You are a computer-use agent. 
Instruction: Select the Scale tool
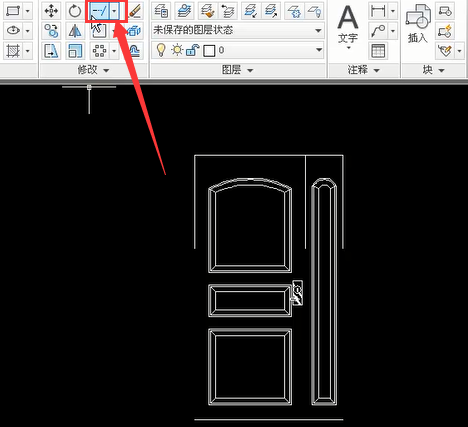pyautogui.click(x=75, y=51)
